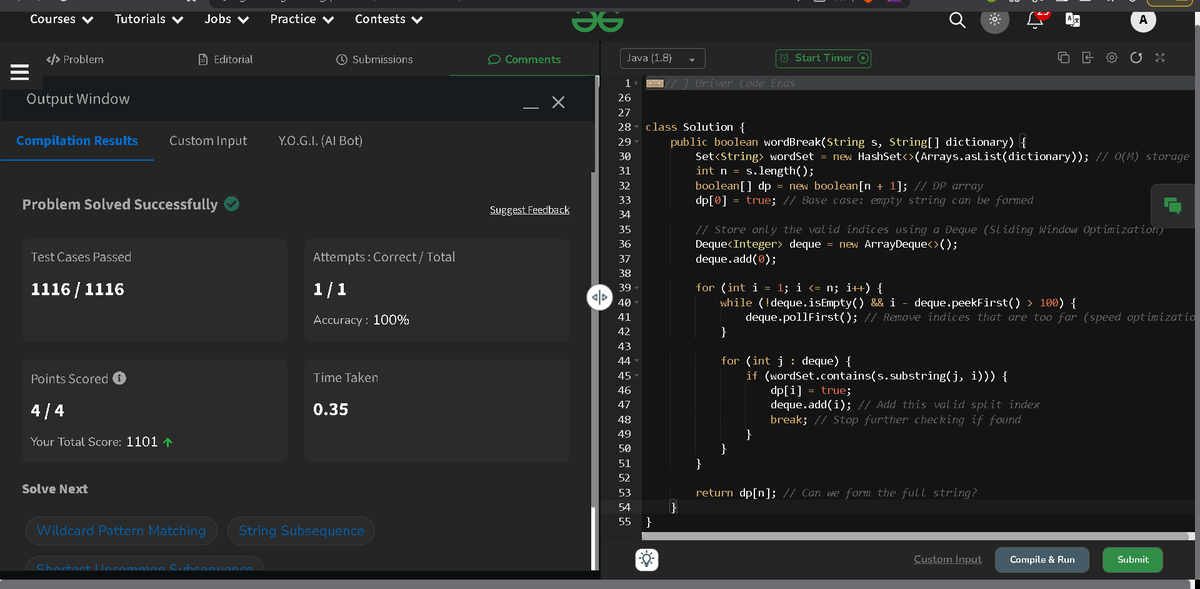
Task: Open the site search icon
Action: [x=957, y=20]
